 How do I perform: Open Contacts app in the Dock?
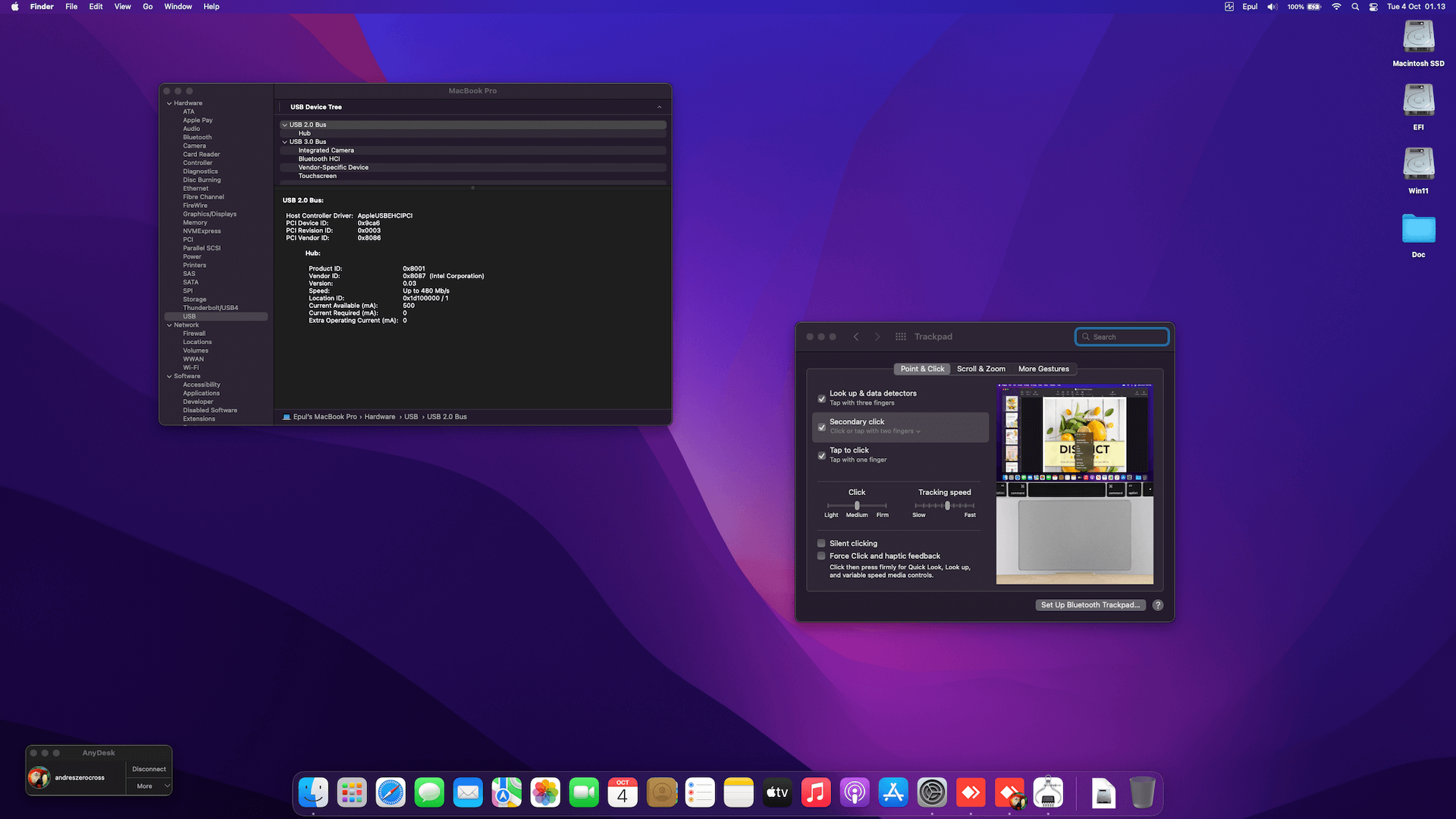point(661,793)
